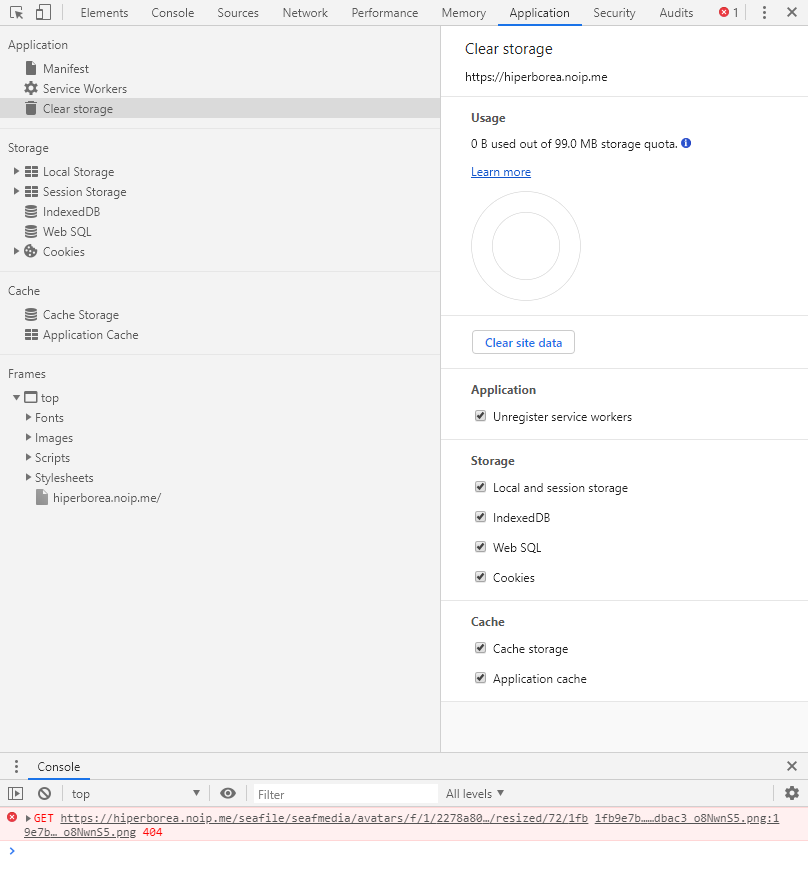Open the All levels log dropdown
808x884 pixels.
(475, 793)
